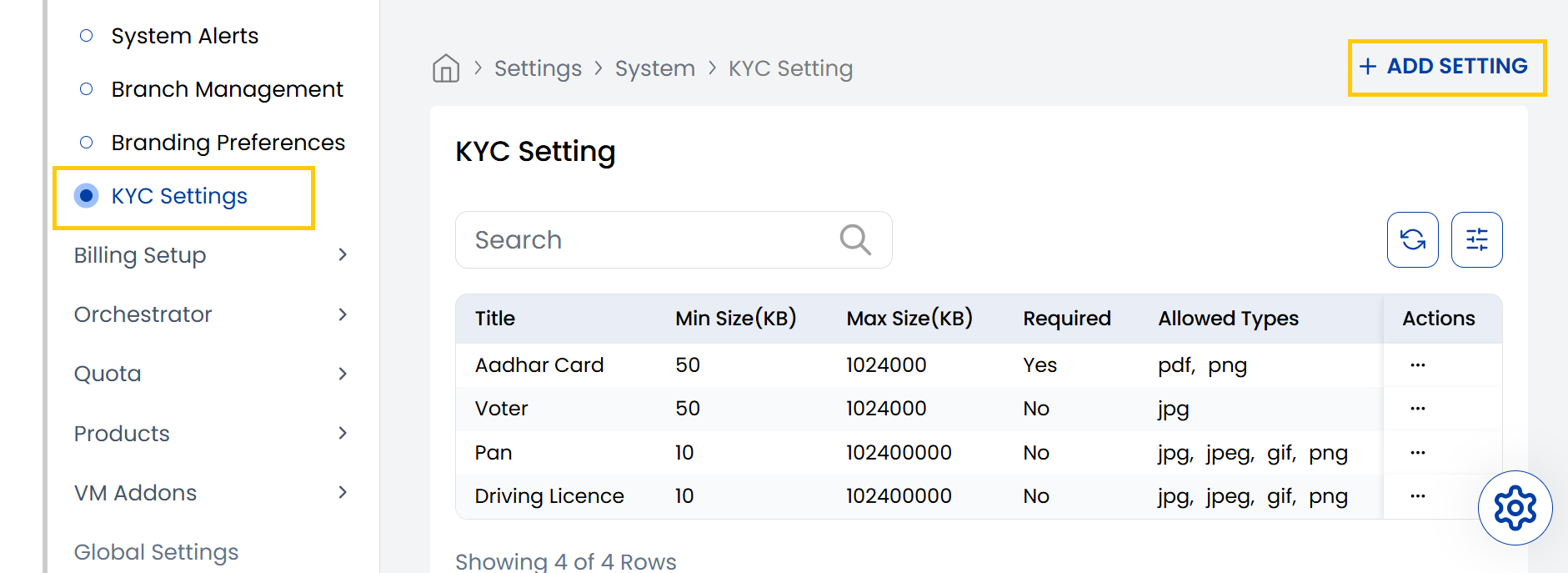Click the KYC Setting page heading
Viewport: 1568px width, 573px height.
coord(535,152)
